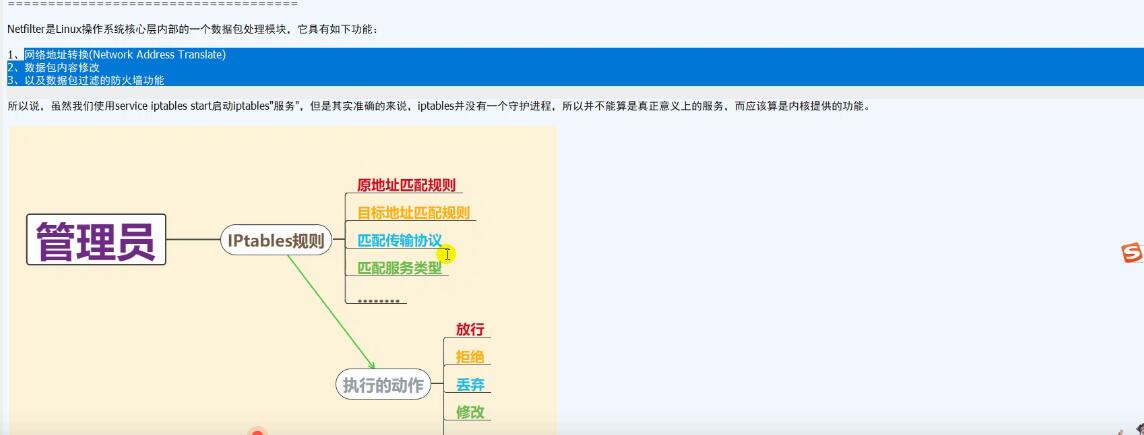Click the orange "拒绝" action branch
Screen dimensions: 1144x435
(470, 357)
